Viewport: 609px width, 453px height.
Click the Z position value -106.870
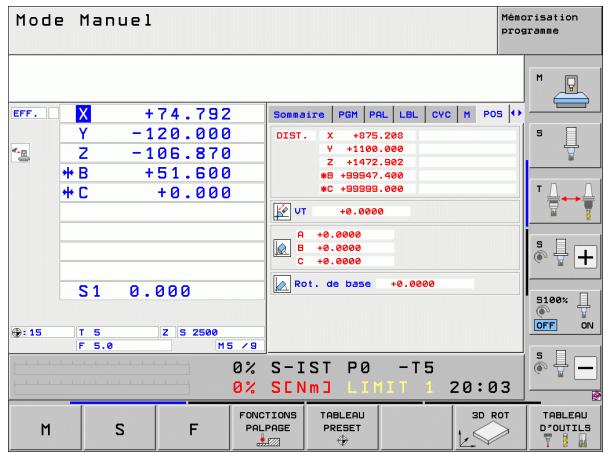tap(181, 153)
